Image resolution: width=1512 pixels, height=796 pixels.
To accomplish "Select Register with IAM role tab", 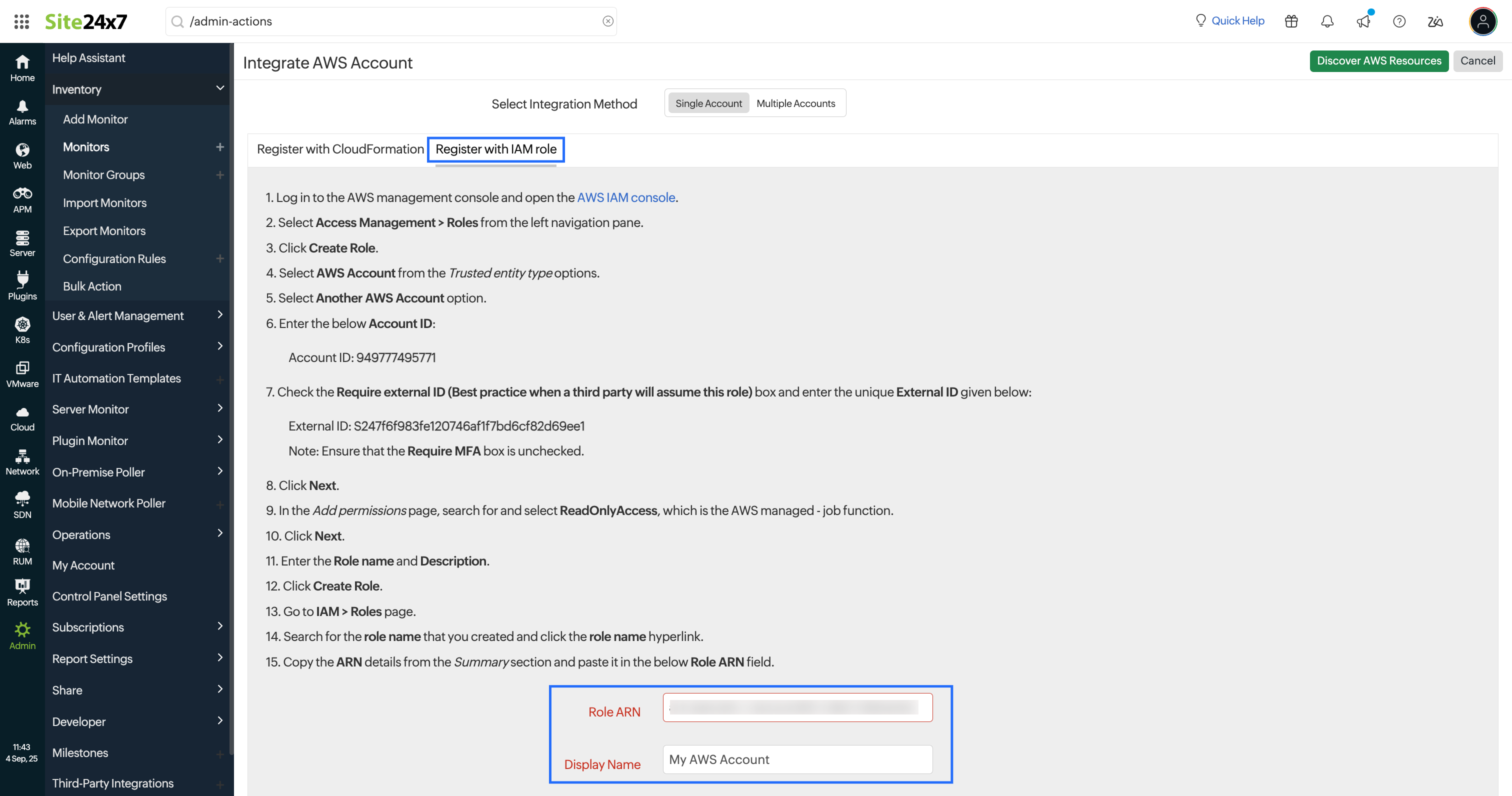I will tap(495, 149).
